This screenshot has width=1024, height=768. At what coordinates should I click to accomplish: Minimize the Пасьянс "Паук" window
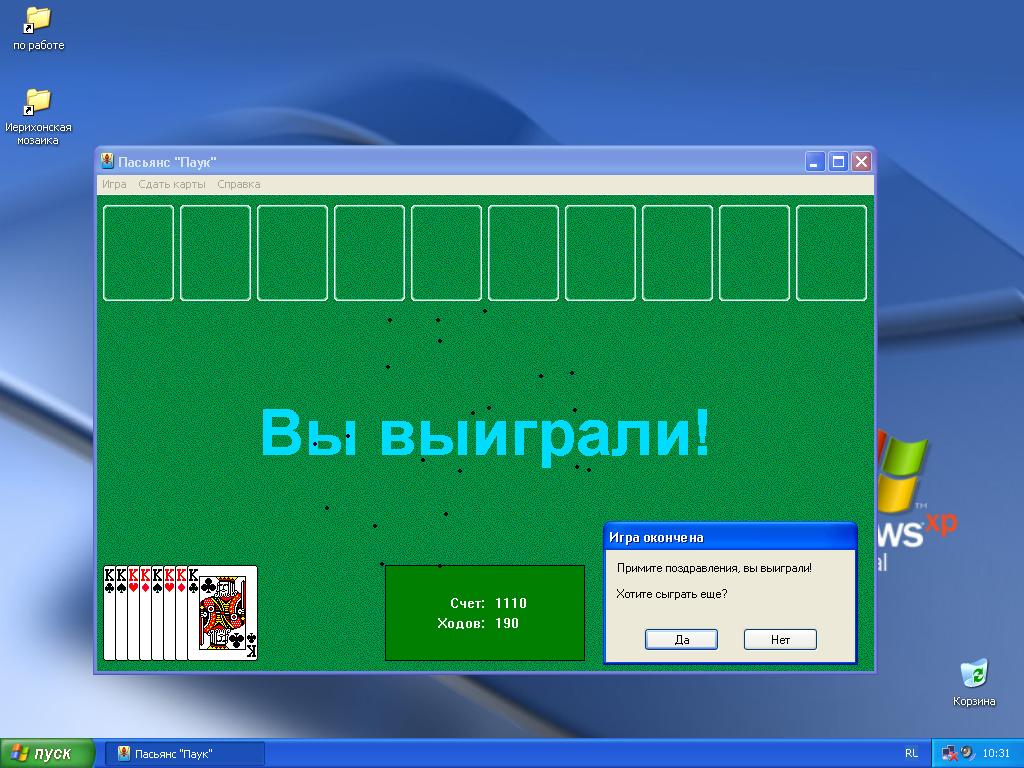coord(814,161)
